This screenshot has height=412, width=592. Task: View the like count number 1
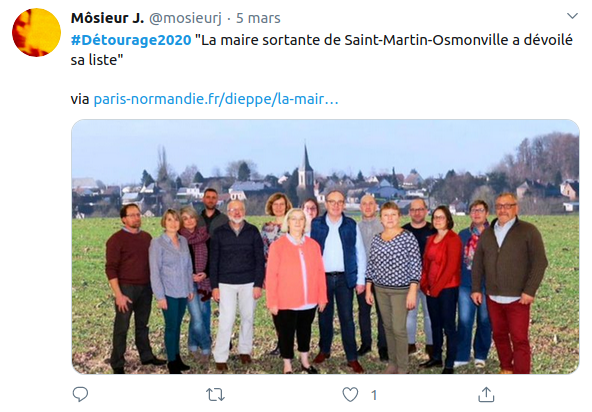pyautogui.click(x=374, y=395)
